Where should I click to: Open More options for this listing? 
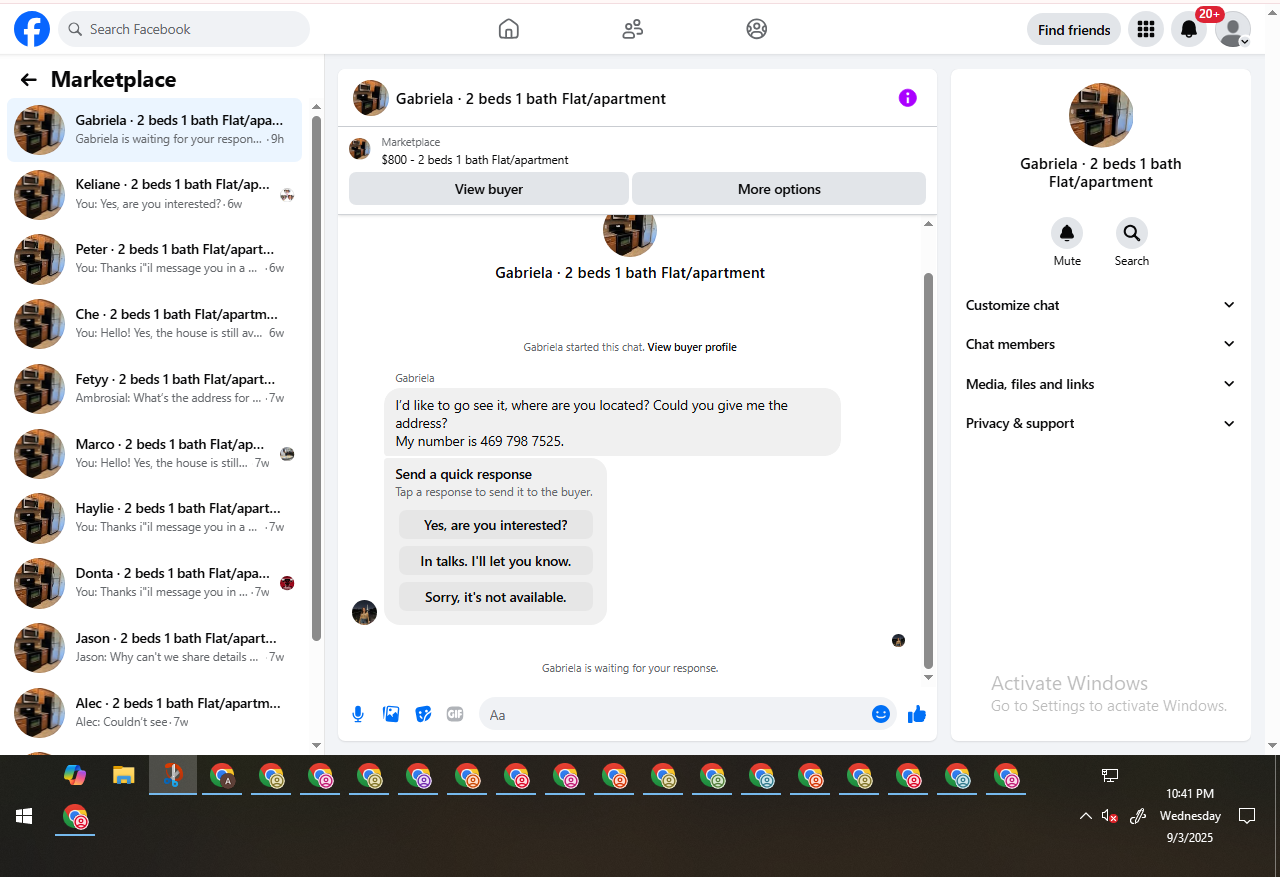(779, 189)
